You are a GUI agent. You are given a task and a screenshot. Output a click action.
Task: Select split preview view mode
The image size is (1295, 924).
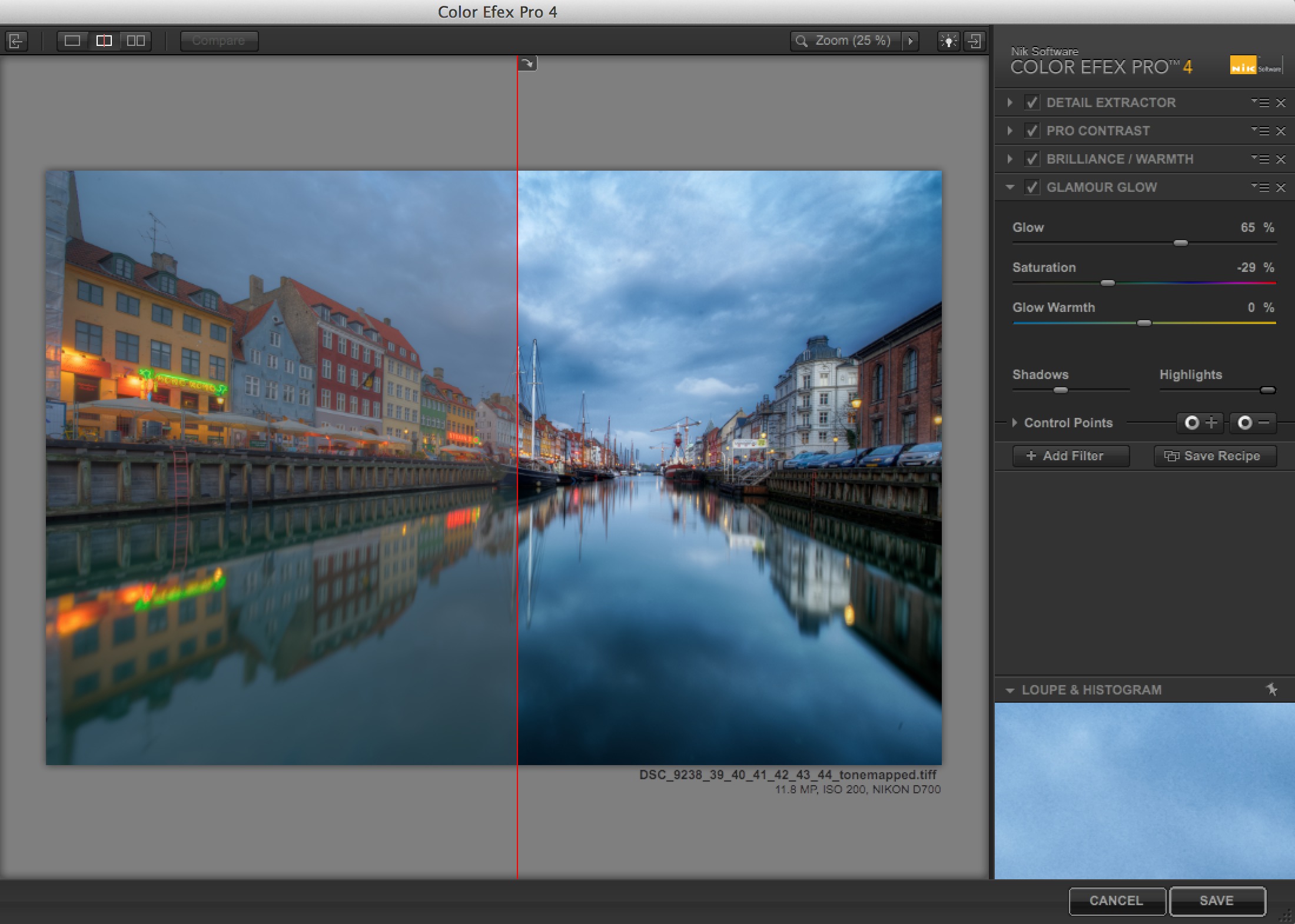pyautogui.click(x=104, y=41)
